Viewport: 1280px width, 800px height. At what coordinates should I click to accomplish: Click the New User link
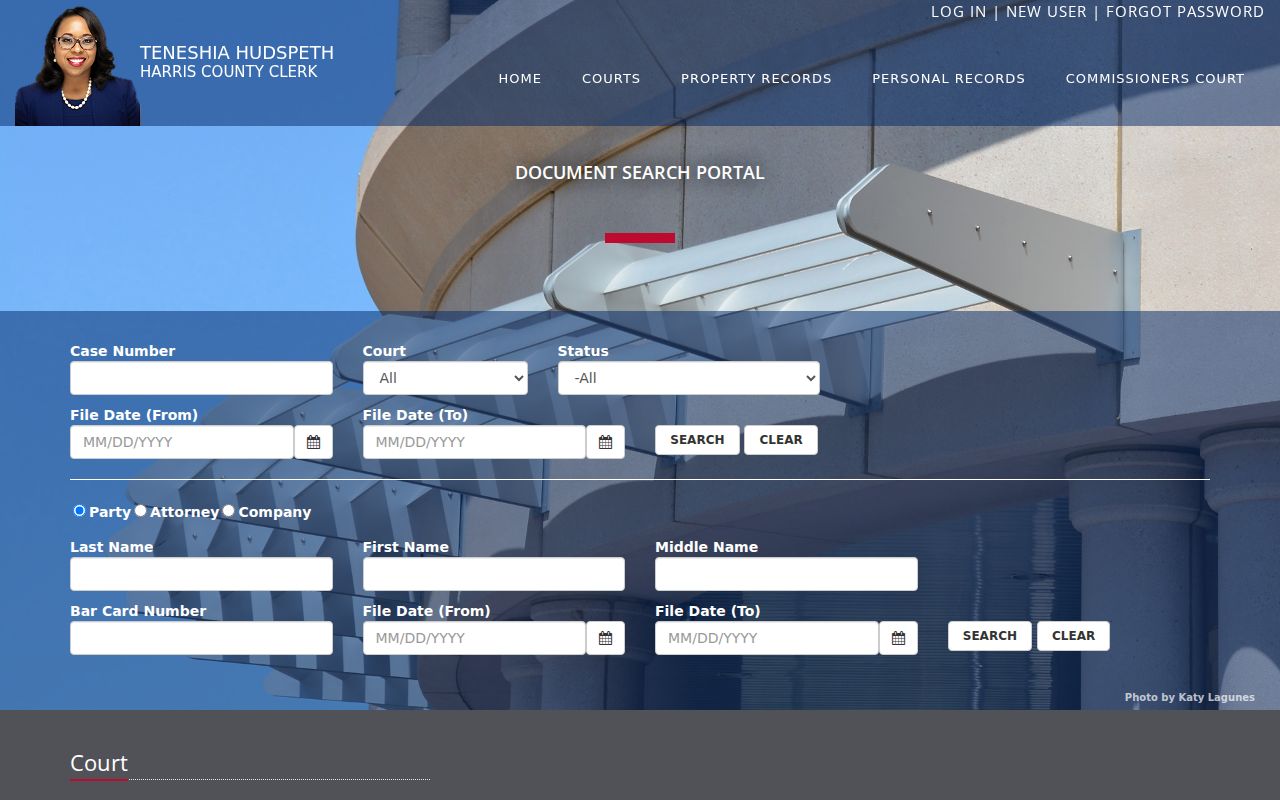point(1046,12)
